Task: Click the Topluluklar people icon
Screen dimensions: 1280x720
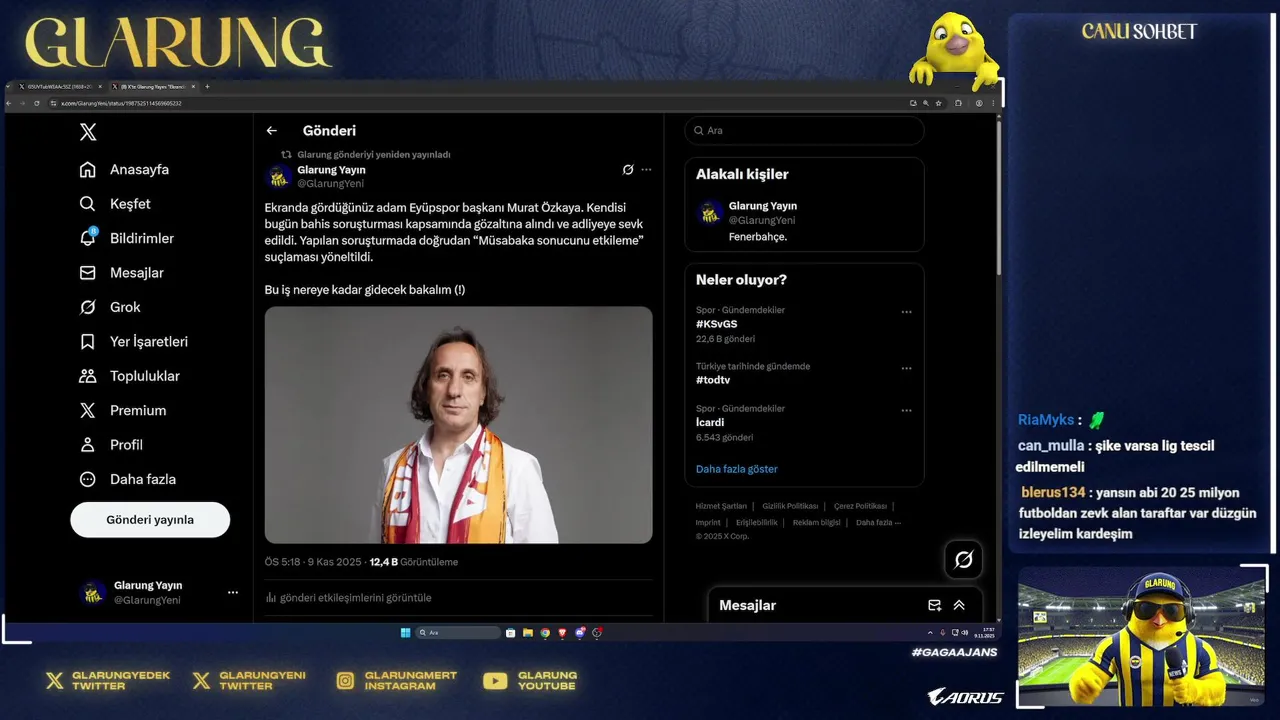Action: click(88, 376)
